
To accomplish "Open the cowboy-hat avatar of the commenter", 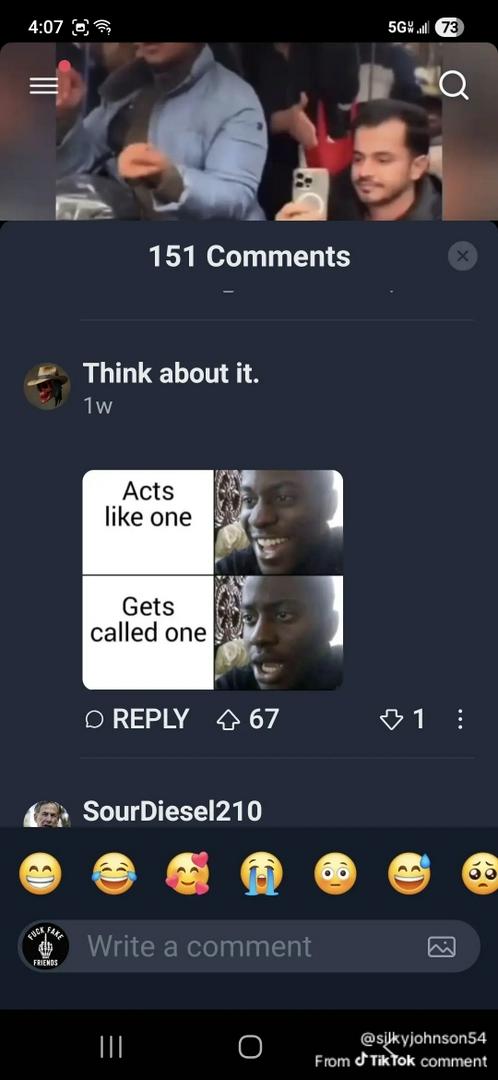I will [x=47, y=386].
